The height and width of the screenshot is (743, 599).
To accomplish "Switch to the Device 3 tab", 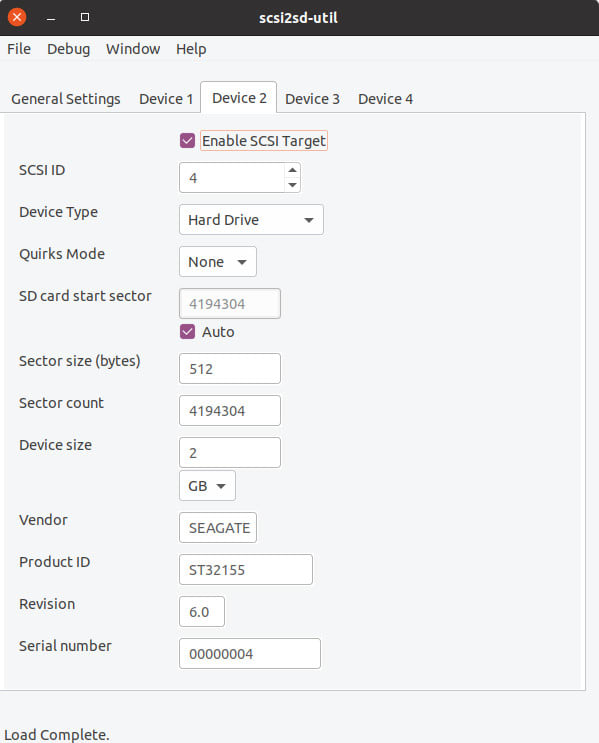I will [x=312, y=99].
